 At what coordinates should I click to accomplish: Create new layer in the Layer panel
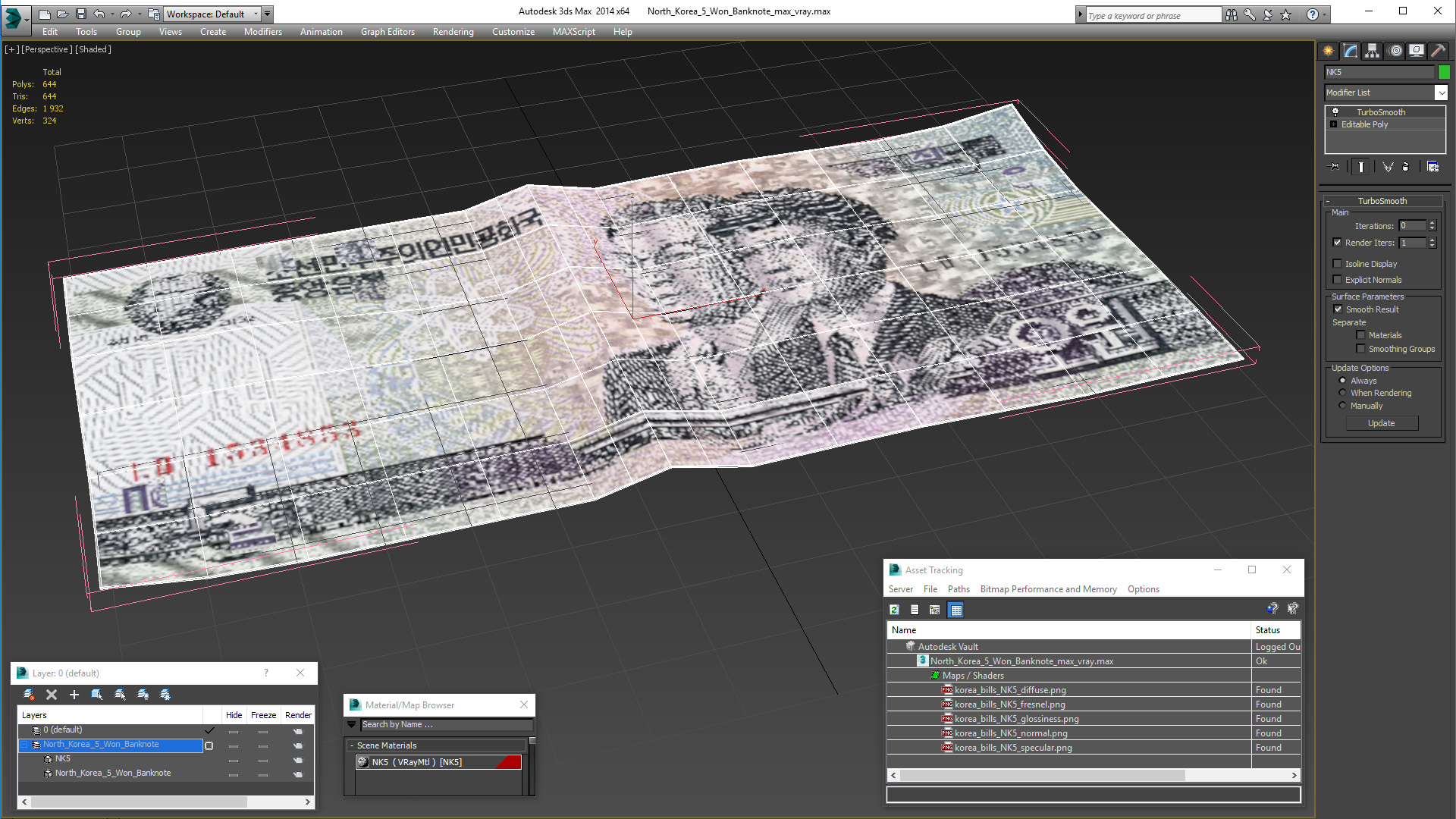point(29,695)
